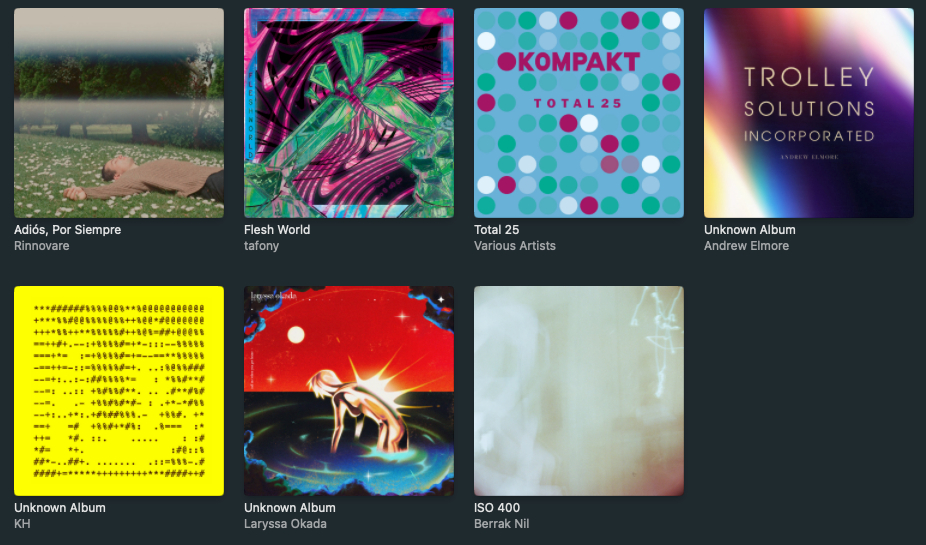Open the Various Artists link
The image size is (926, 545).
tap(514, 246)
